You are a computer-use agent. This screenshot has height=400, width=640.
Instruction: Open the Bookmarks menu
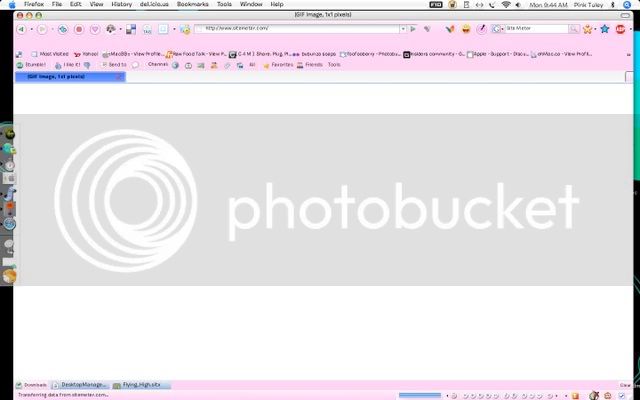(x=192, y=4)
